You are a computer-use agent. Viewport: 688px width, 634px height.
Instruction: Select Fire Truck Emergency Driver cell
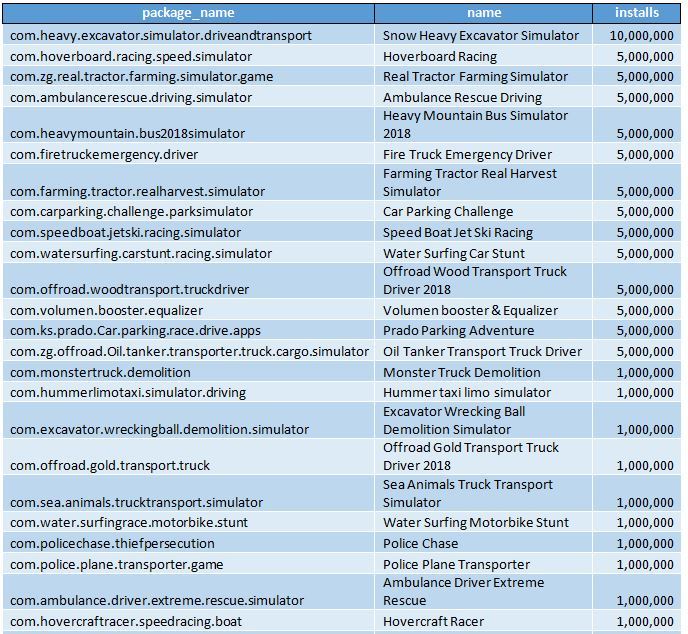point(484,154)
